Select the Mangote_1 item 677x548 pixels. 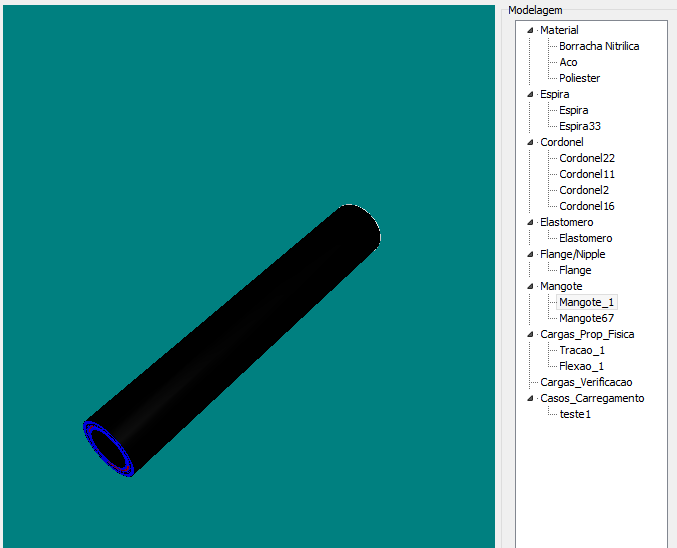pyautogui.click(x=586, y=302)
